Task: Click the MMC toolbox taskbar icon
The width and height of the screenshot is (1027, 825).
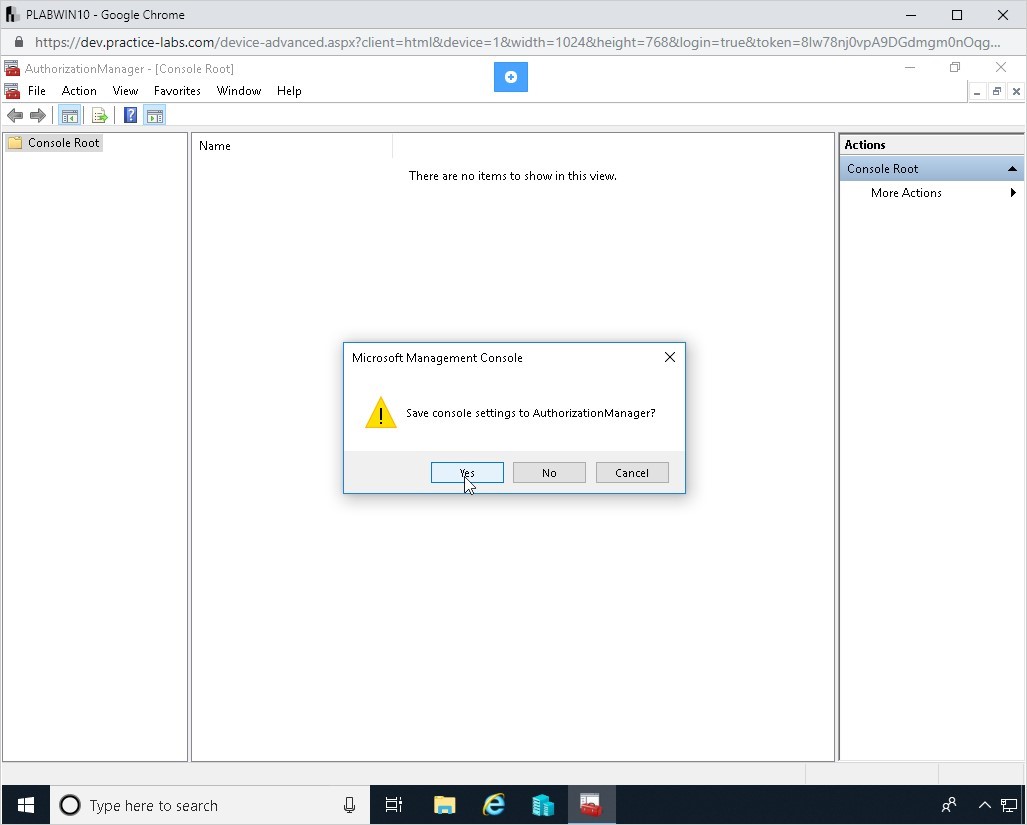Action: click(591, 805)
